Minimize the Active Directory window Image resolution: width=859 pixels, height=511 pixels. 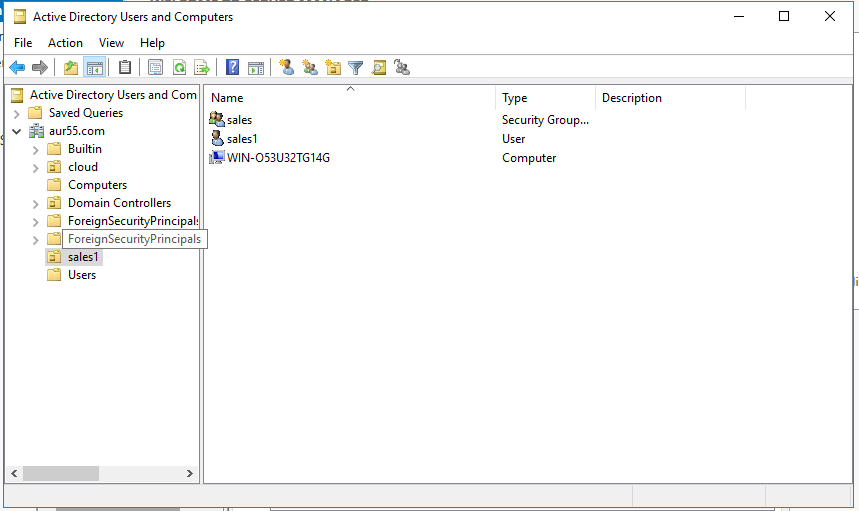pyautogui.click(x=739, y=16)
